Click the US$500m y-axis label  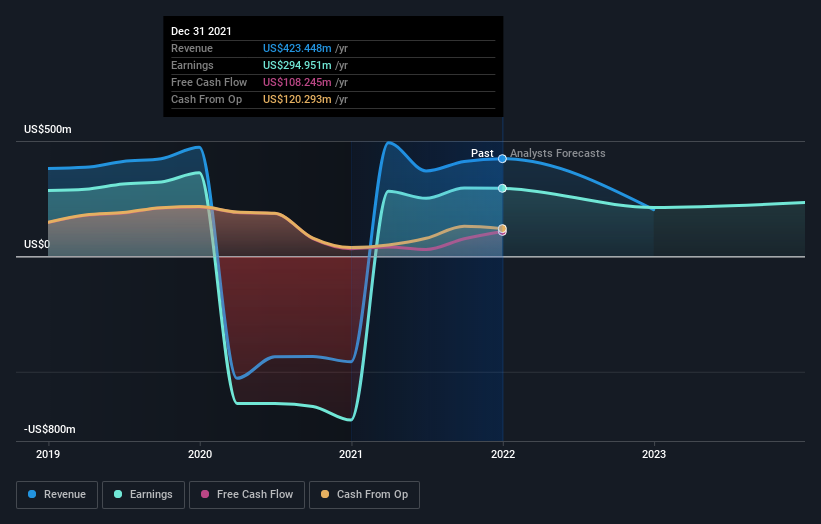click(x=48, y=129)
